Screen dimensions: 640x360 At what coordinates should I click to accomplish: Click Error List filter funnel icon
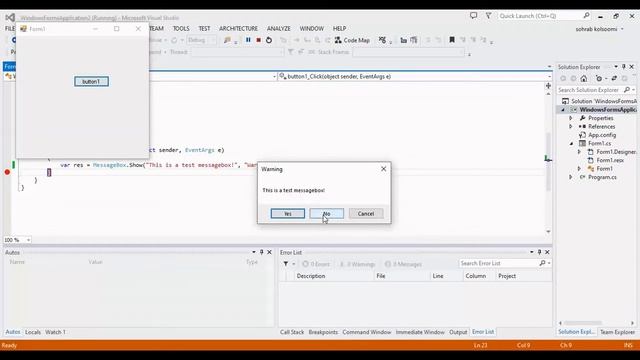pyautogui.click(x=286, y=264)
